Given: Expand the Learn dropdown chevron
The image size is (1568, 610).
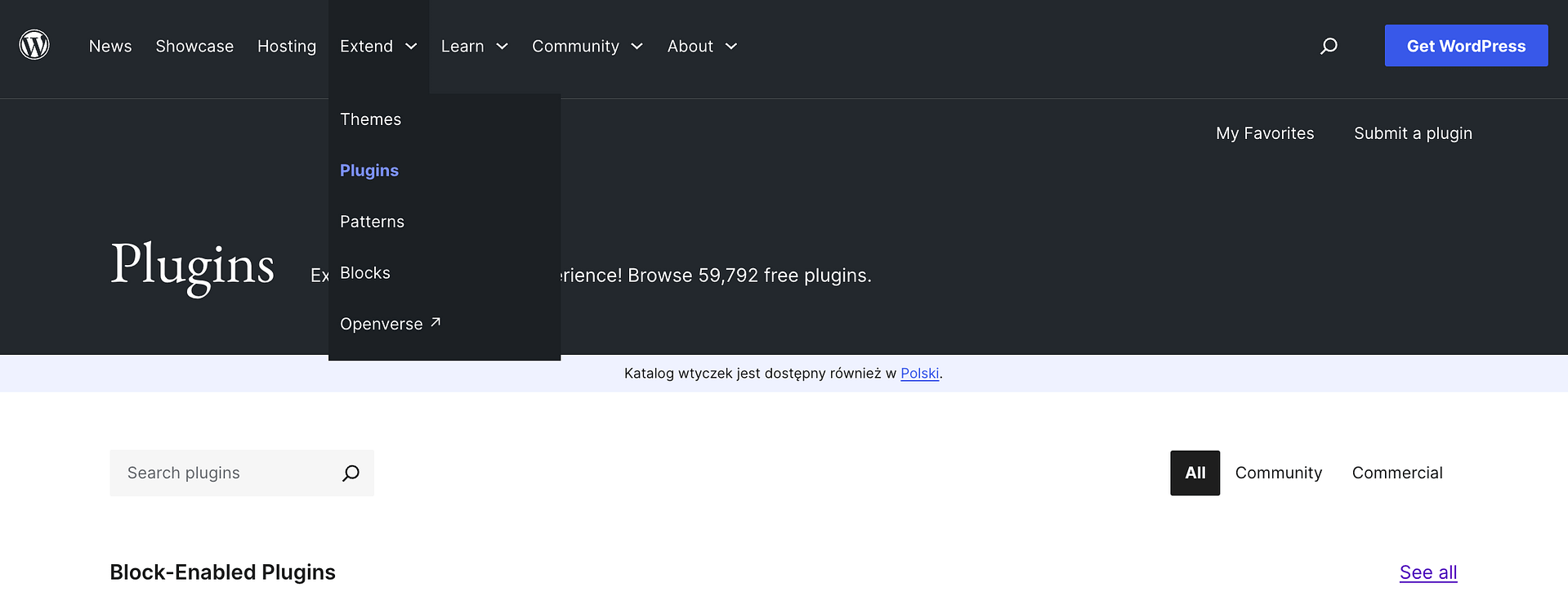Looking at the screenshot, I should 502,47.
